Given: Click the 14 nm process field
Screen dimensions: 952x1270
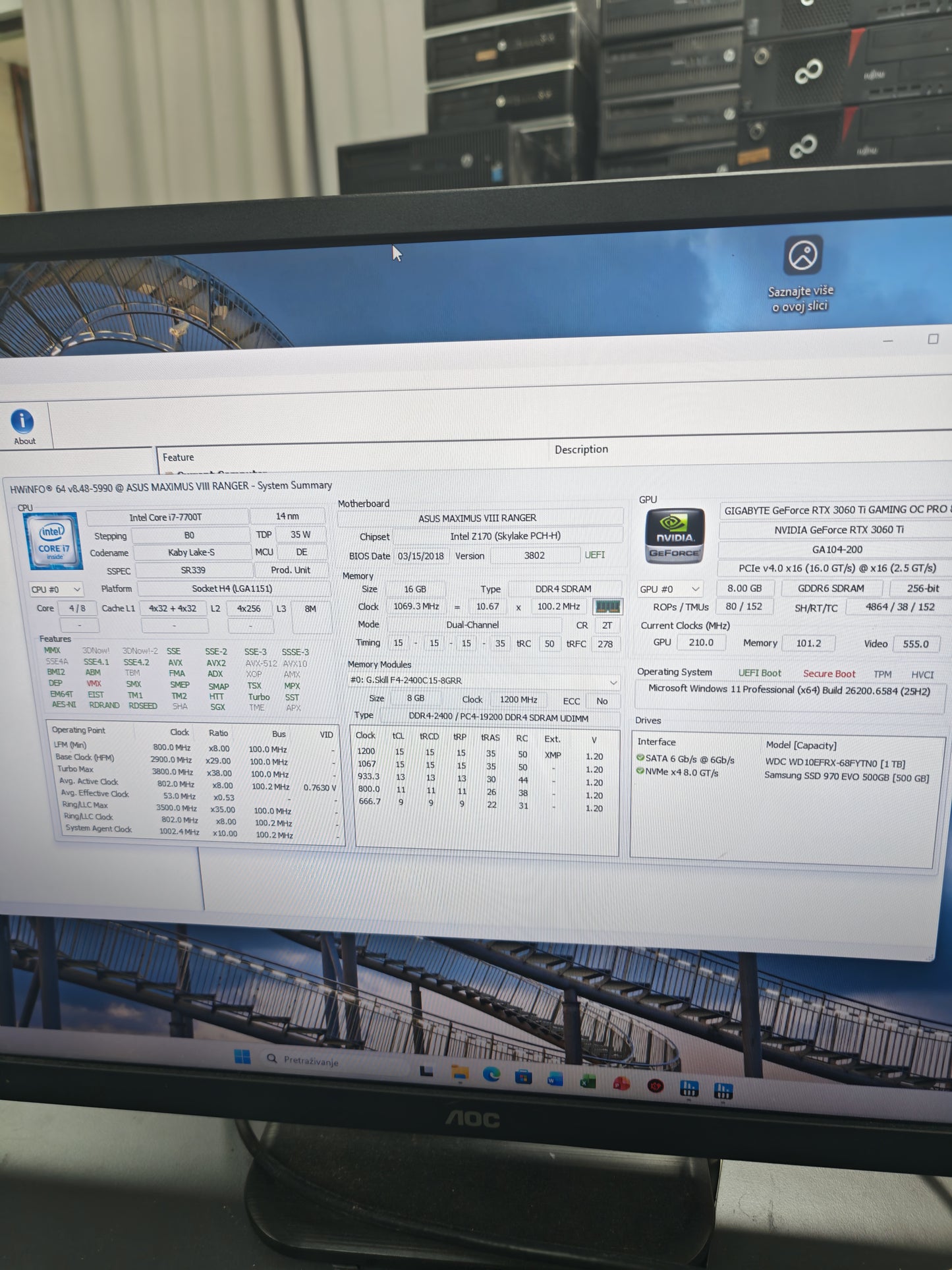Looking at the screenshot, I should coord(287,516).
